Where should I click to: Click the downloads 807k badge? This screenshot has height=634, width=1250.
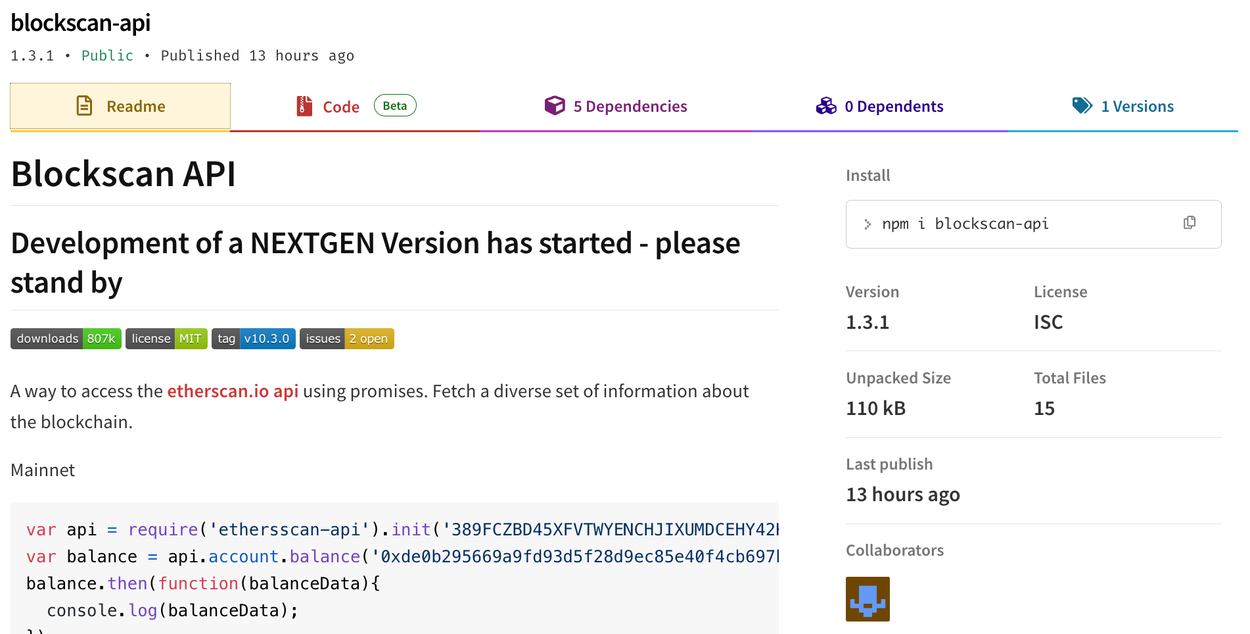(x=65, y=338)
